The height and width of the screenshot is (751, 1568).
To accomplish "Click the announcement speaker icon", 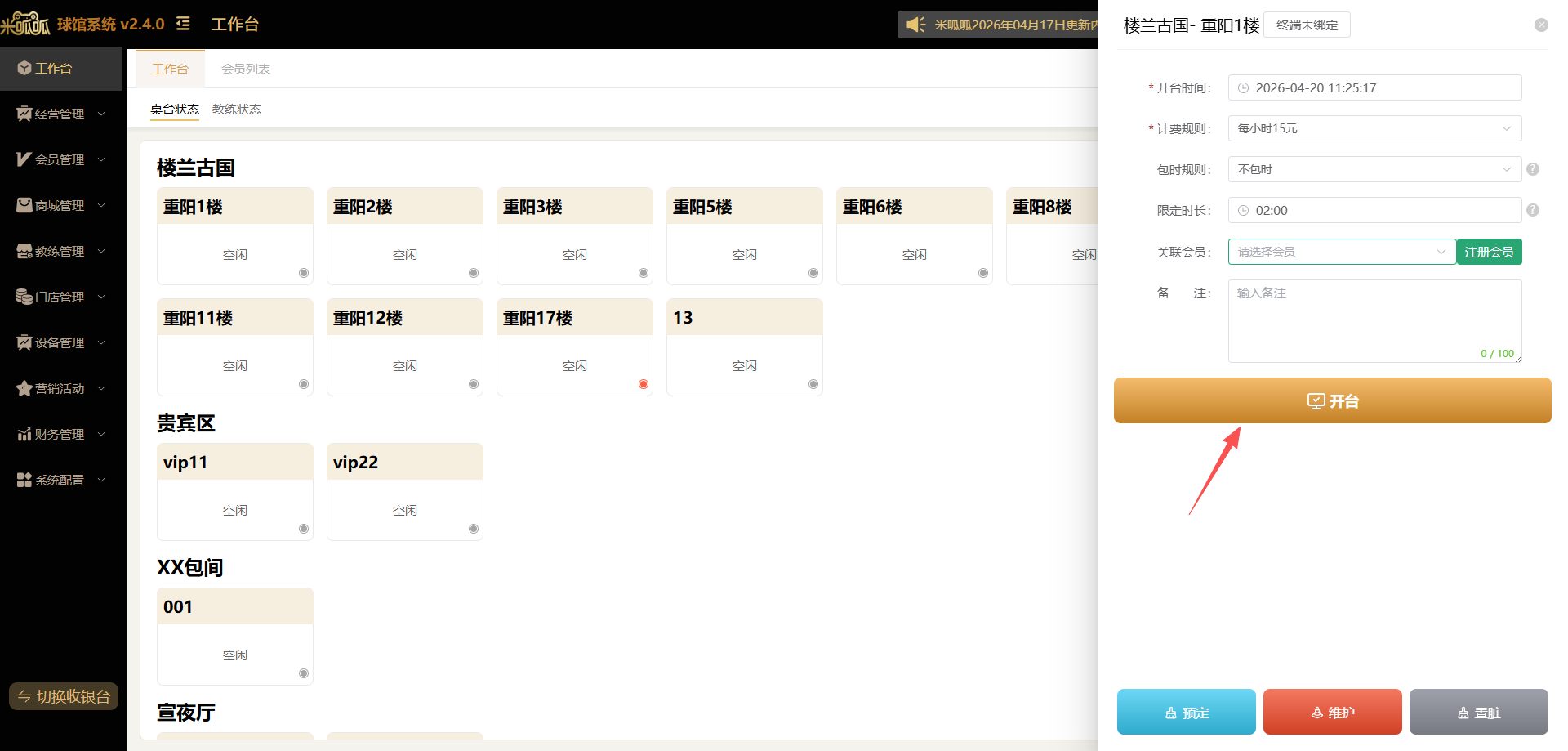I will 916,25.
